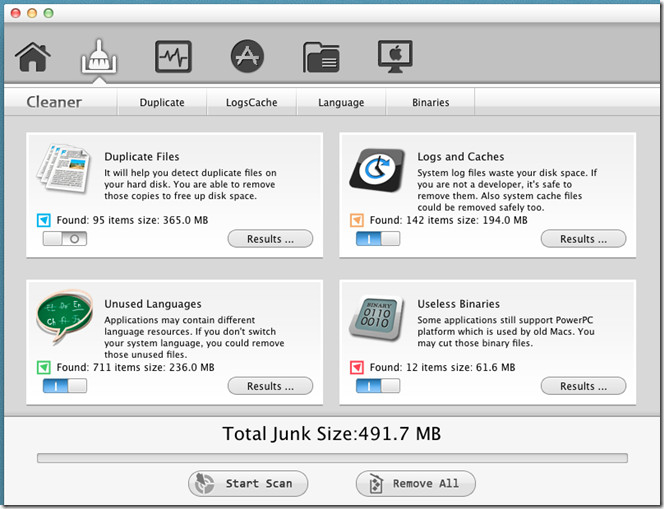Screen dimensions: 664x509
Task: Switch to the Language tab
Action: click(341, 102)
